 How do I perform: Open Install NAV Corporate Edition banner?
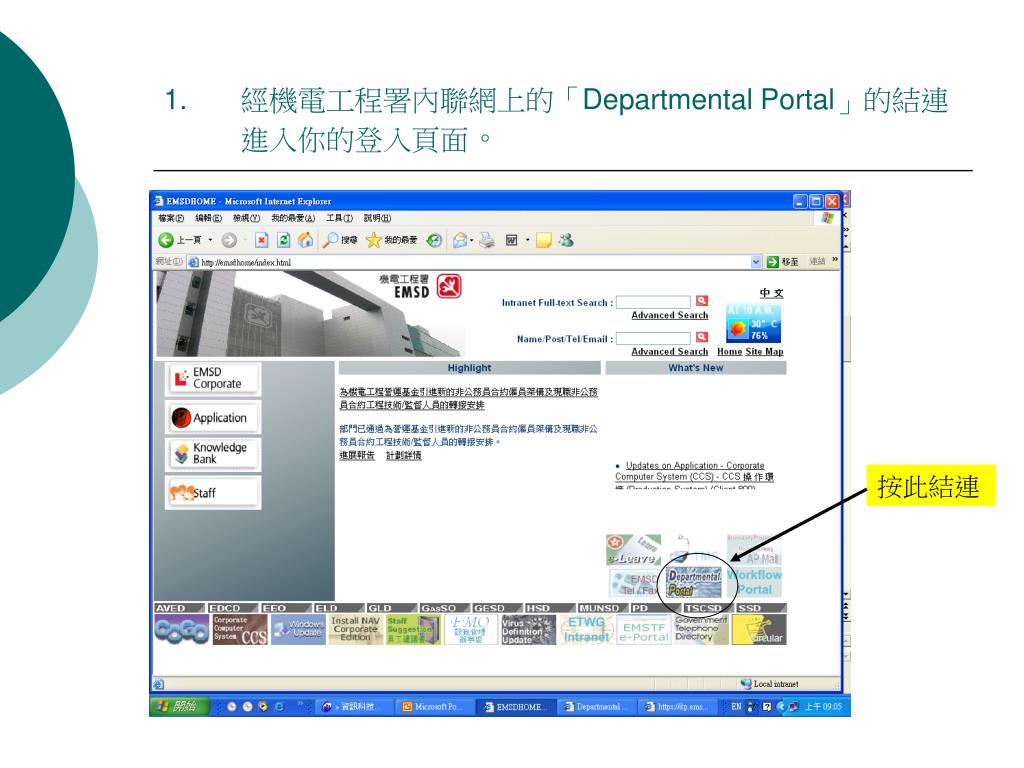pyautogui.click(x=355, y=630)
